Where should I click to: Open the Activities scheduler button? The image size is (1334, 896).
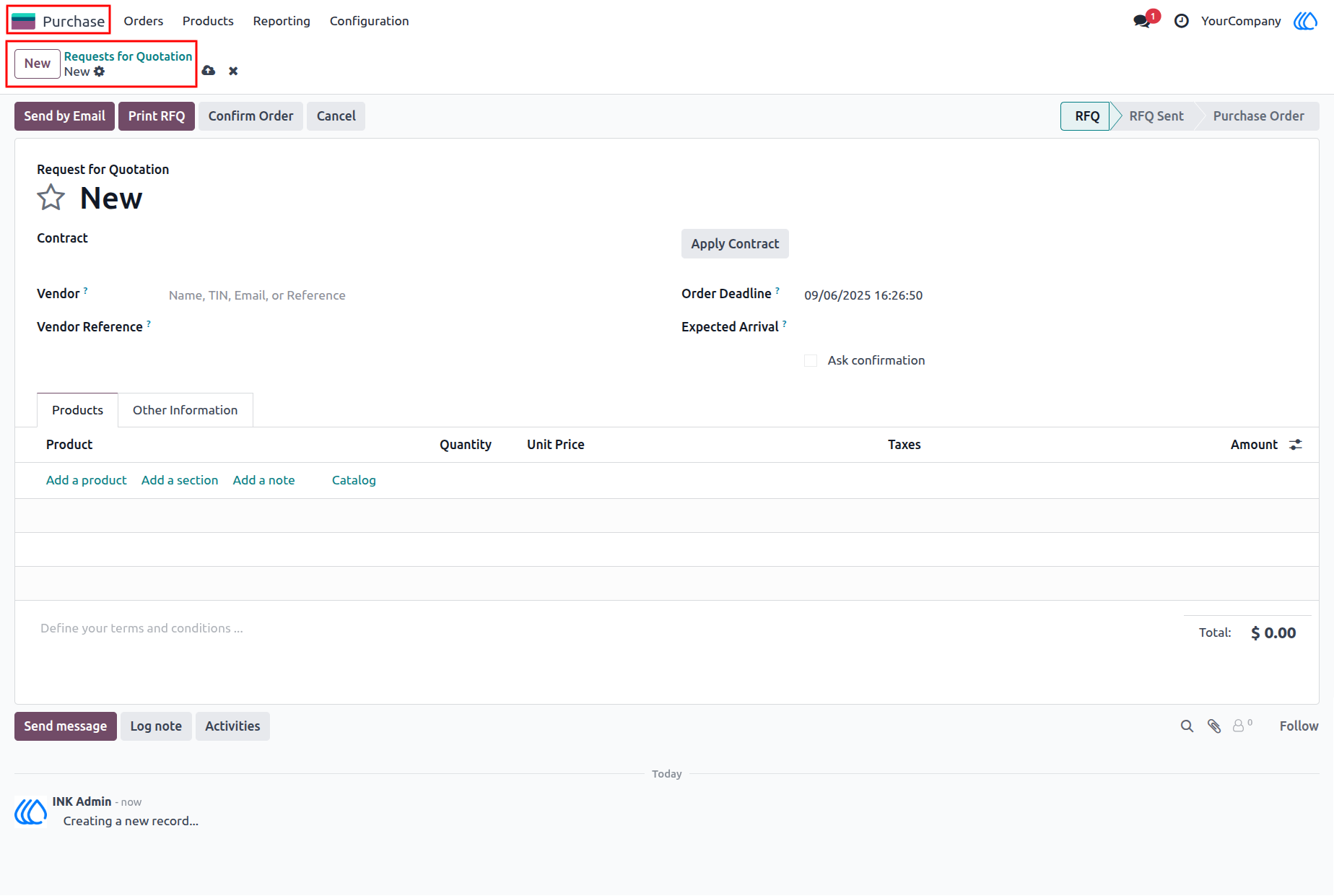[x=232, y=726]
